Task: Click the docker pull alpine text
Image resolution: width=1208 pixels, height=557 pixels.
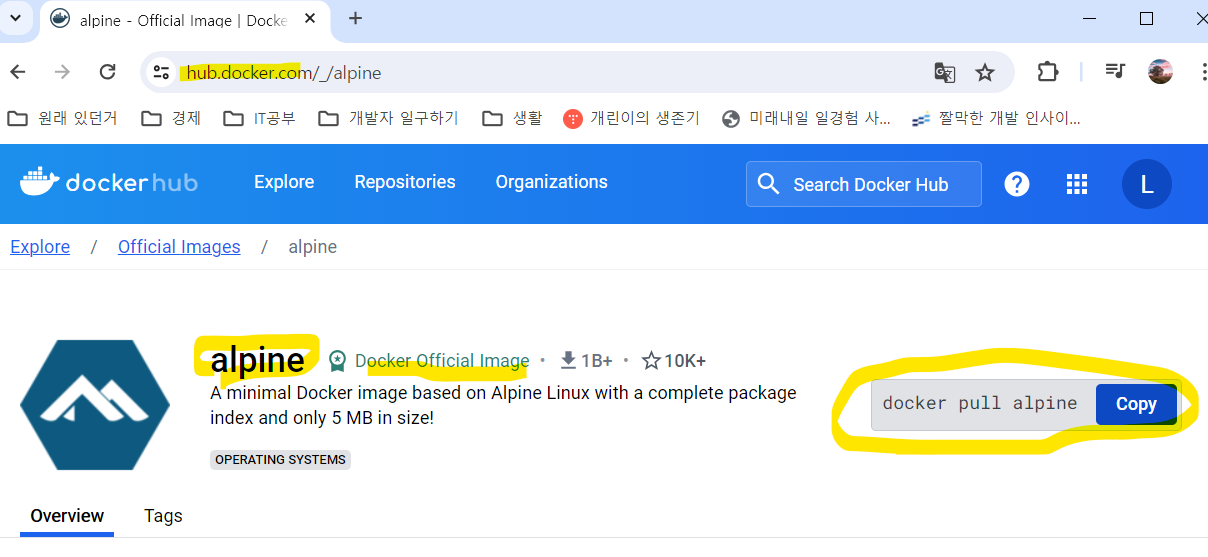Action: [980, 404]
